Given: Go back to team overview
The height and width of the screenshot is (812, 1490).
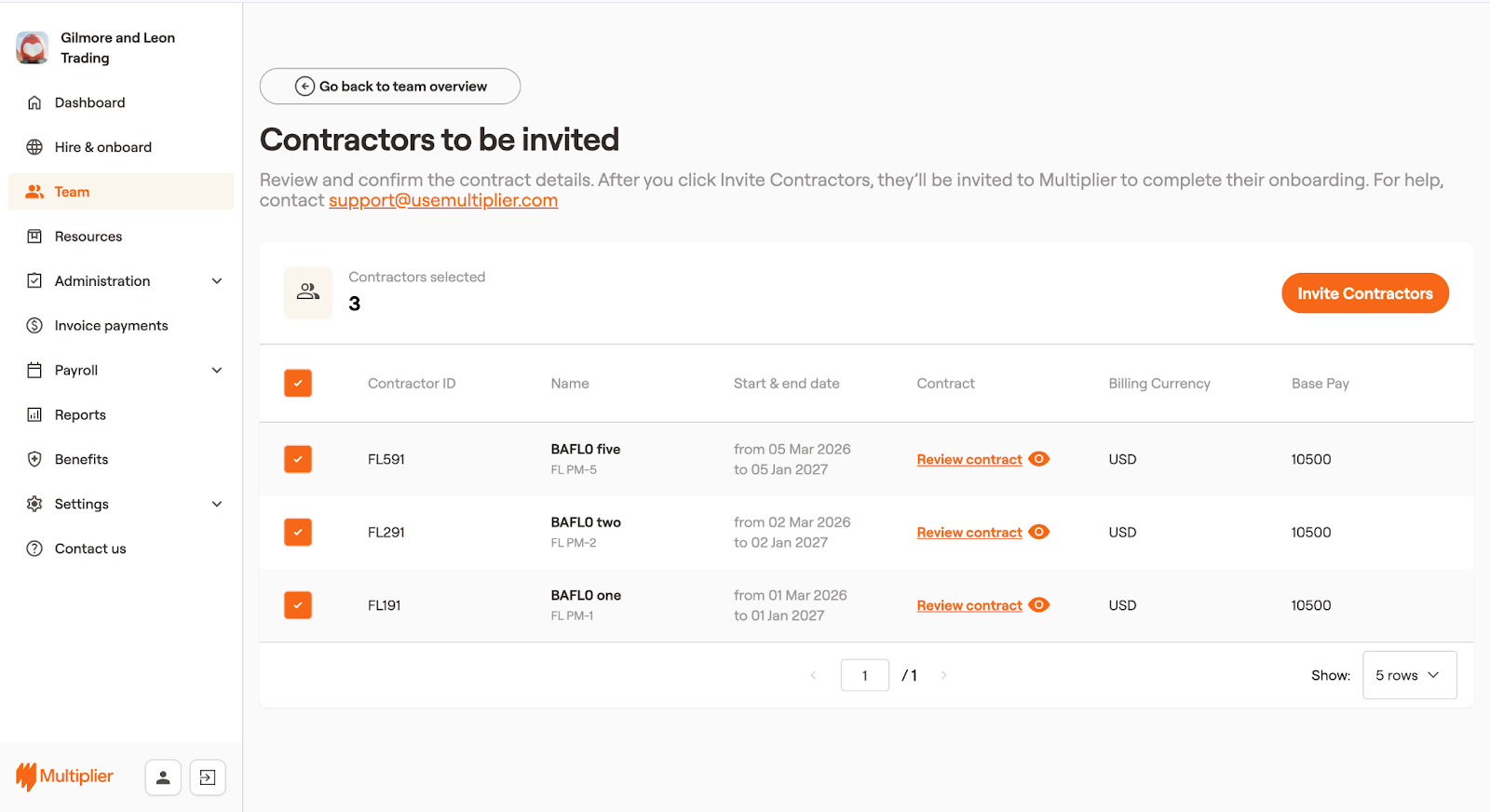Looking at the screenshot, I should pos(390,87).
